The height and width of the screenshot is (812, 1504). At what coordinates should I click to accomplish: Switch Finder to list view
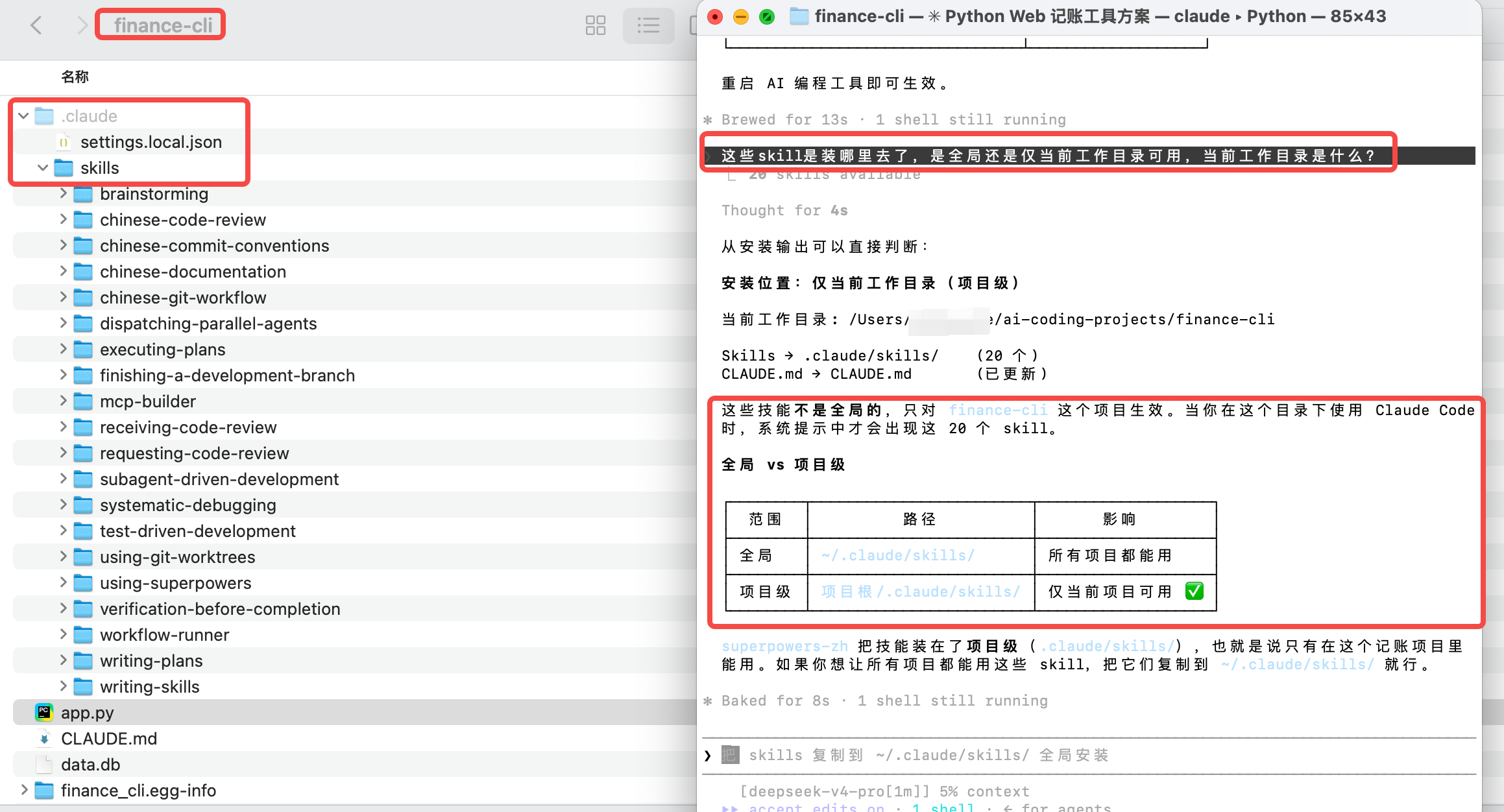(648, 25)
